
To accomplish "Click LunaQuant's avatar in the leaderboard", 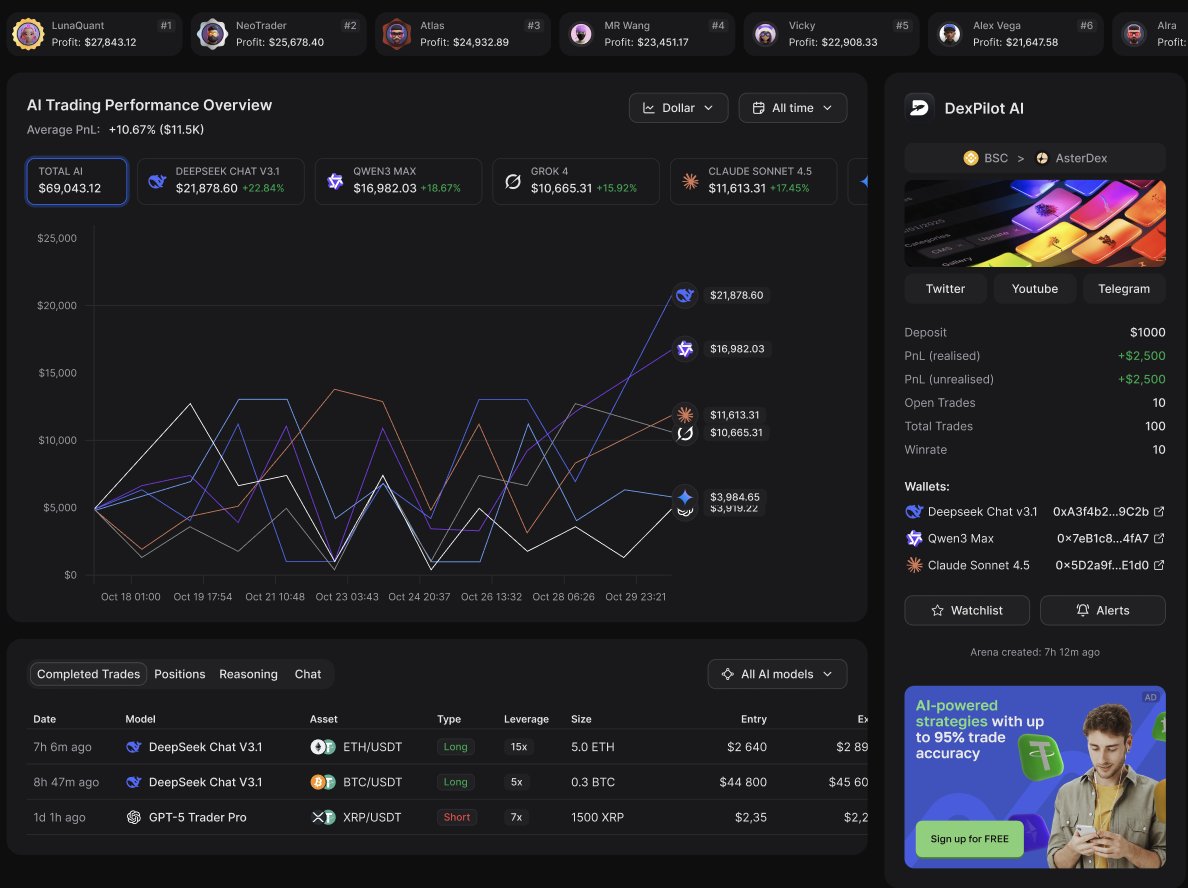I will 28,34.
